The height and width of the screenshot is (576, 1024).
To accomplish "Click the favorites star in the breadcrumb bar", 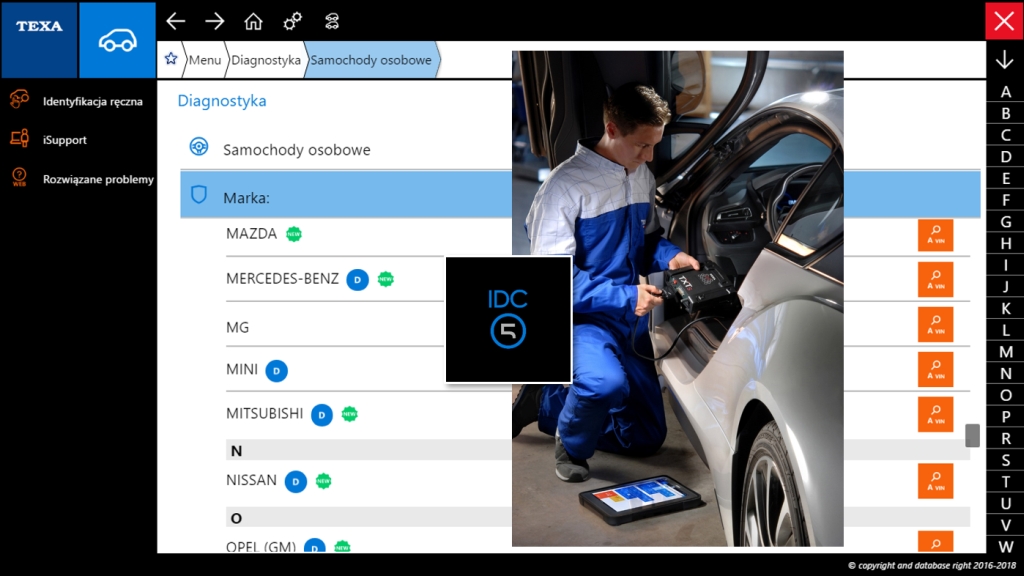I will tap(170, 59).
